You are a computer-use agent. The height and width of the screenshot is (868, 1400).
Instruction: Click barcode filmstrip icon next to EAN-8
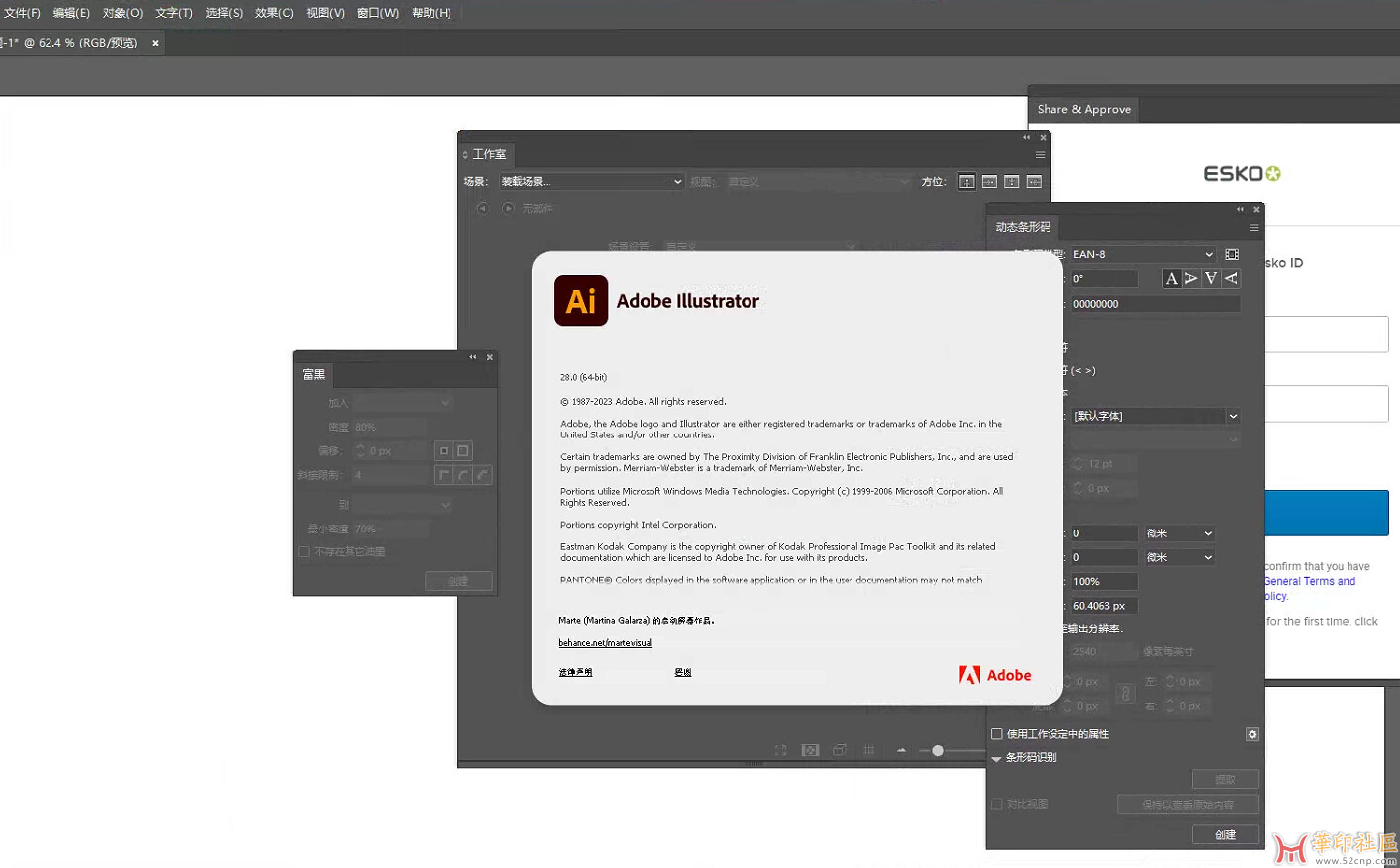click(1232, 254)
